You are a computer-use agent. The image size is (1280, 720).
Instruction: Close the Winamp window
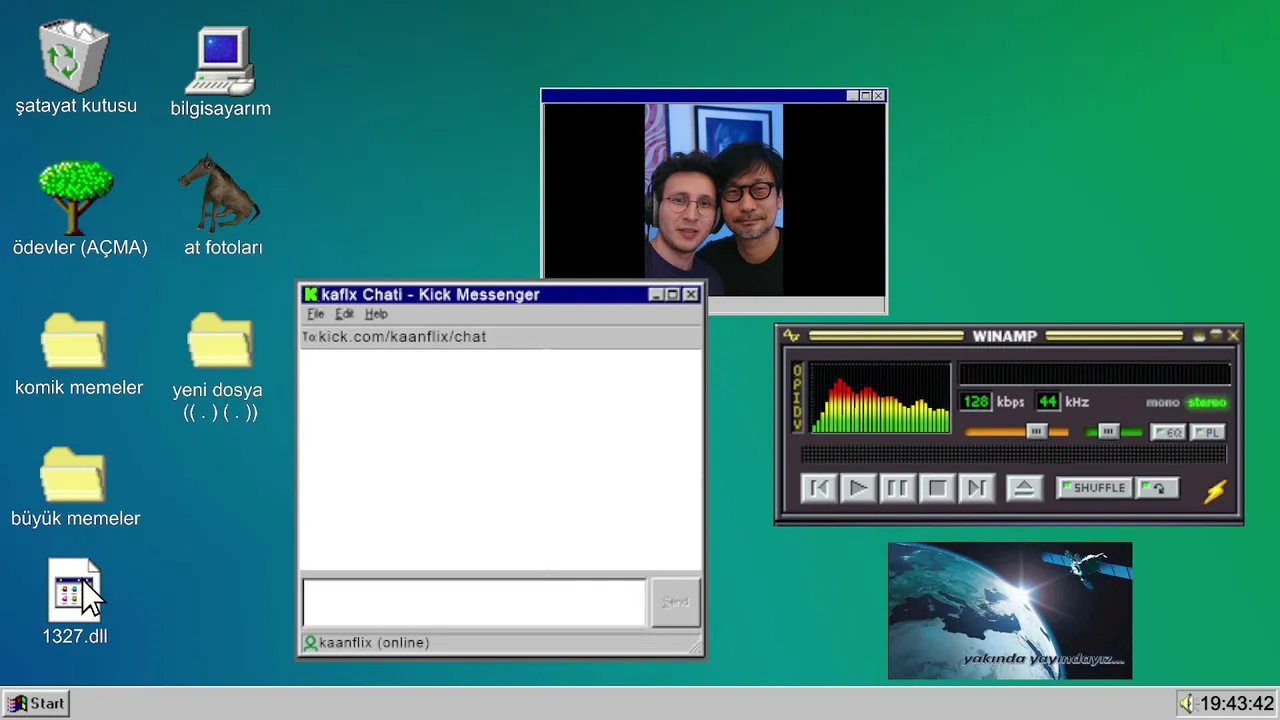(1233, 336)
